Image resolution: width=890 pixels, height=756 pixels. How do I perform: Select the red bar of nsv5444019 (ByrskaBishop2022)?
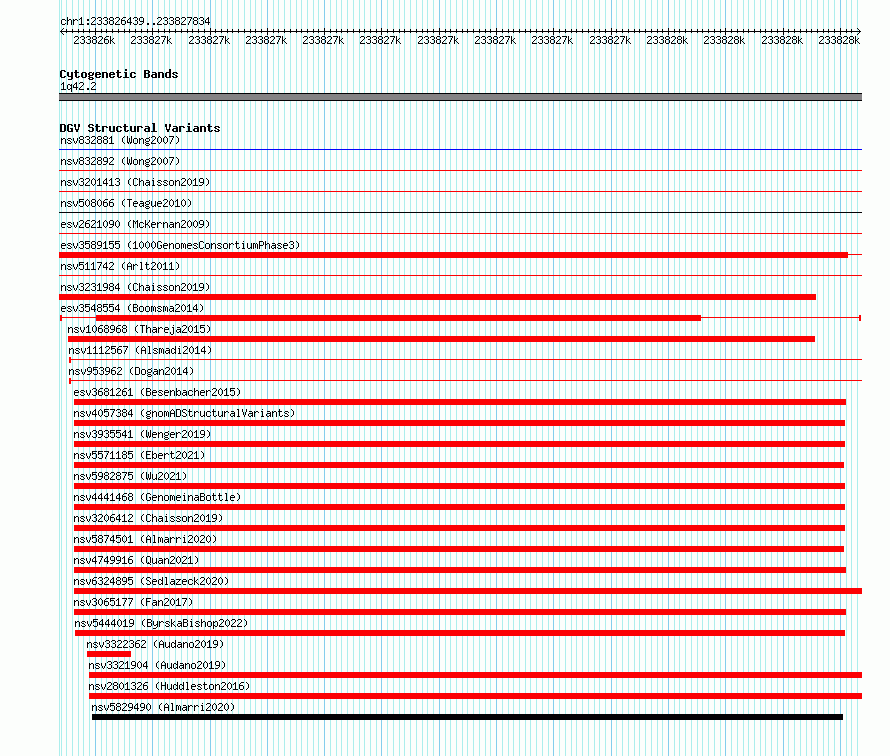coord(460,633)
